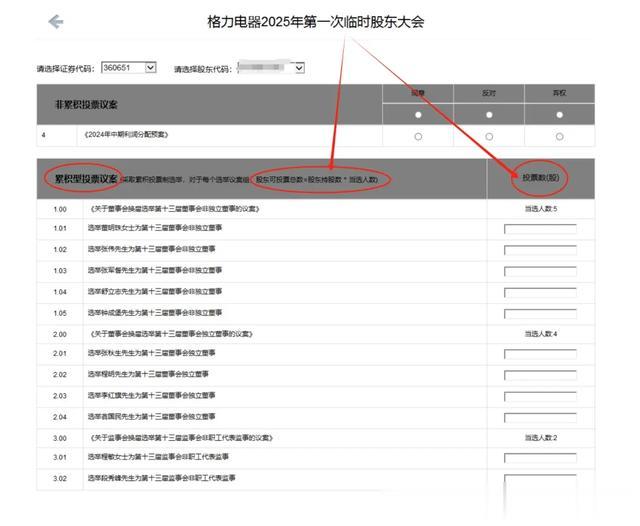Click the row 2.04 candidate text

(151, 417)
